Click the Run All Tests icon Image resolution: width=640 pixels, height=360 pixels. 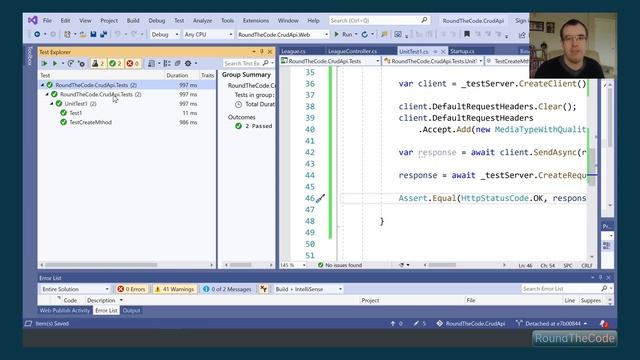(44, 63)
